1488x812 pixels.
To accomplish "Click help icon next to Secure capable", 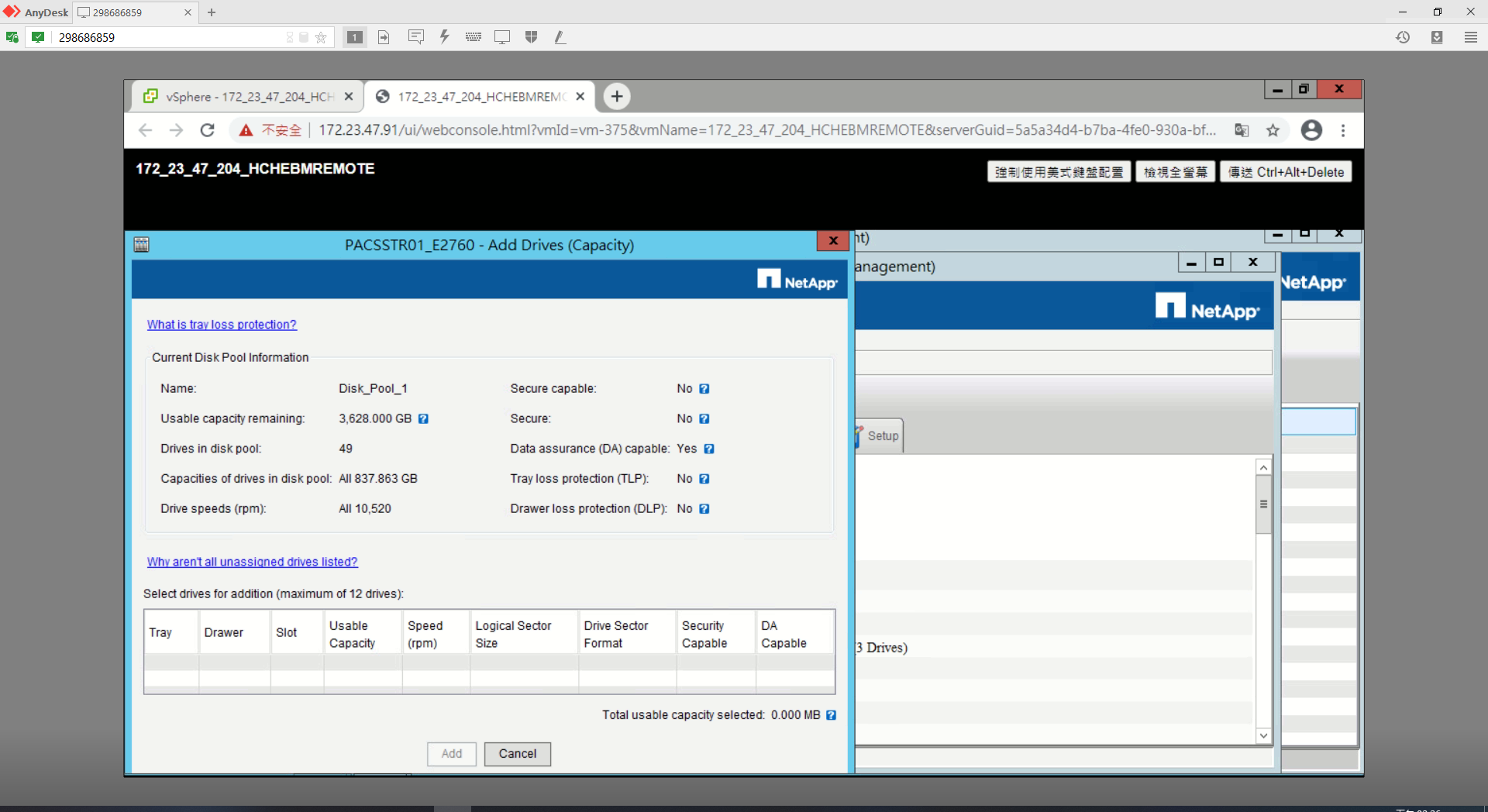I will (x=704, y=389).
